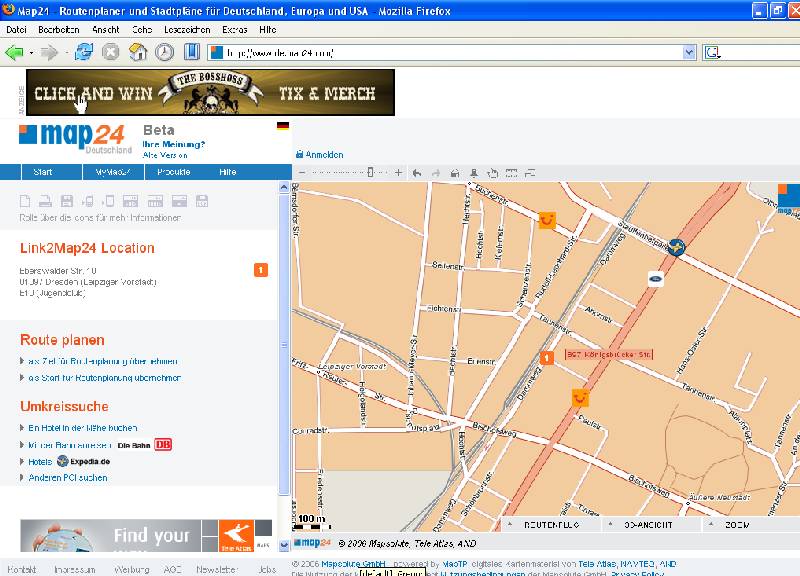Click the Ford dealer marker on map
This screenshot has width=800, height=576.
point(655,279)
